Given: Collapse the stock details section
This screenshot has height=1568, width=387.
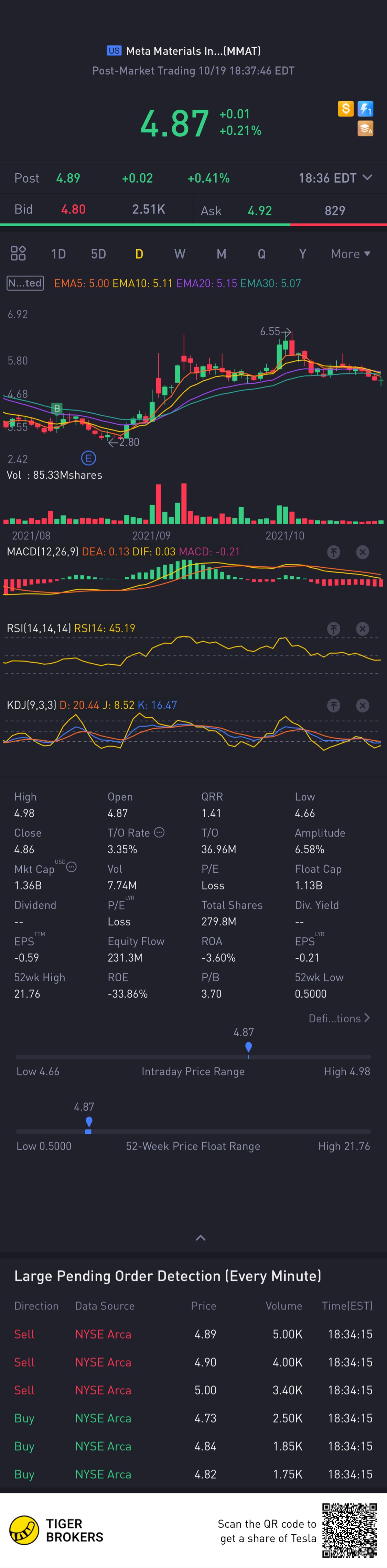Looking at the screenshot, I should click(x=200, y=1238).
